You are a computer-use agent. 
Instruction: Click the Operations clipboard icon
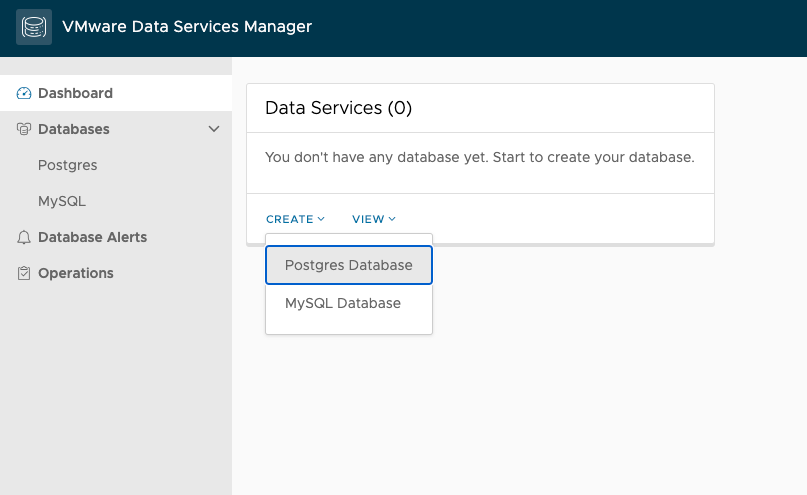click(x=24, y=273)
